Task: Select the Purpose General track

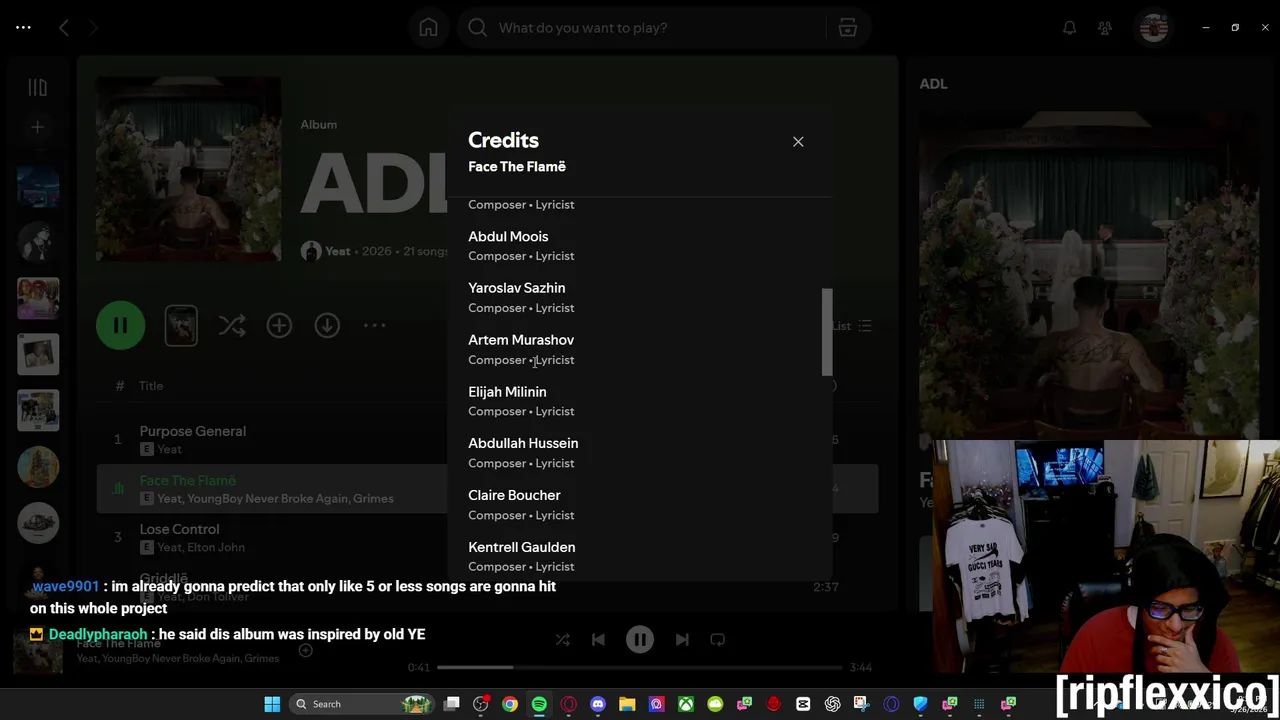Action: click(x=192, y=431)
